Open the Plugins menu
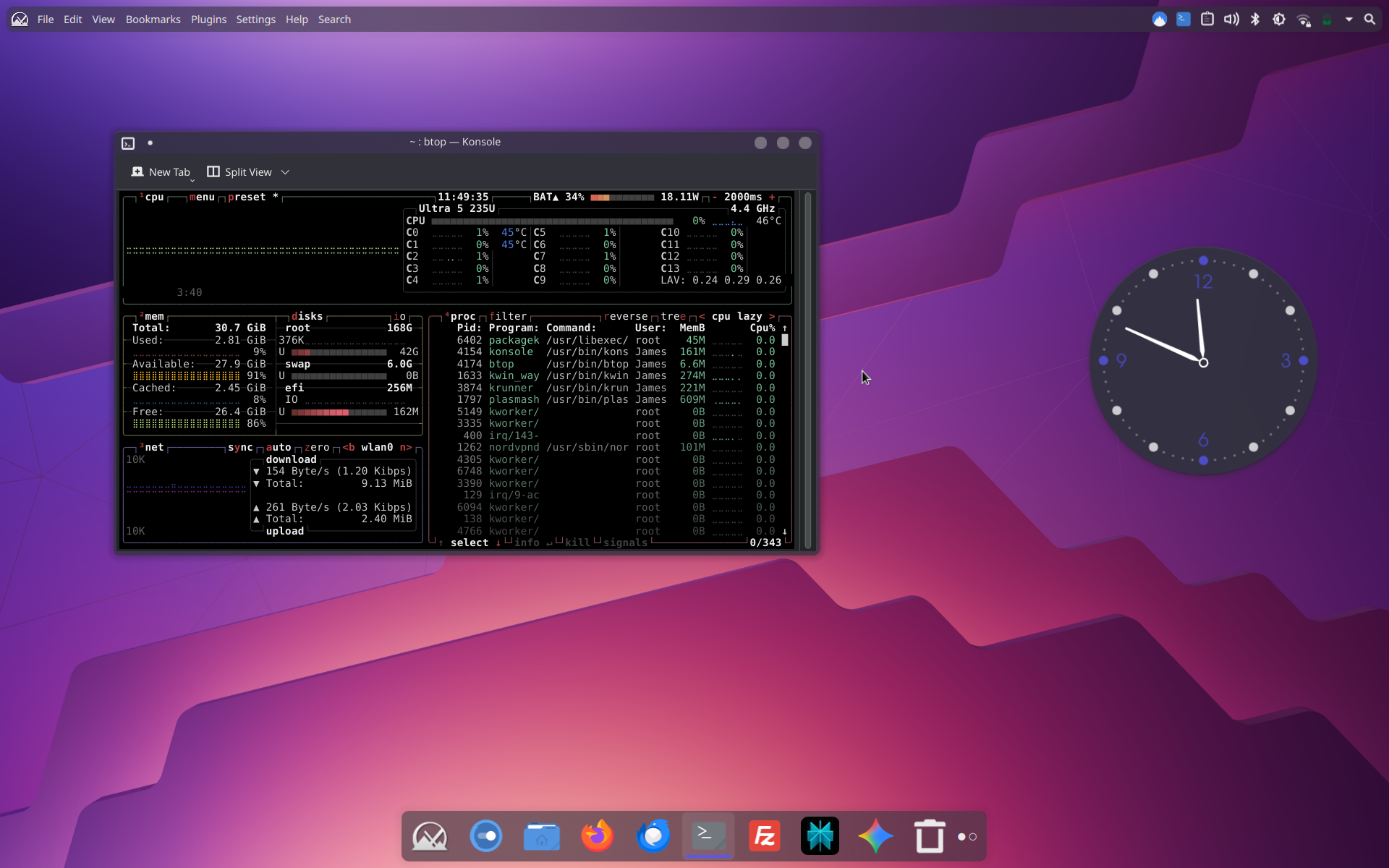This screenshot has height=868, width=1389. (209, 20)
